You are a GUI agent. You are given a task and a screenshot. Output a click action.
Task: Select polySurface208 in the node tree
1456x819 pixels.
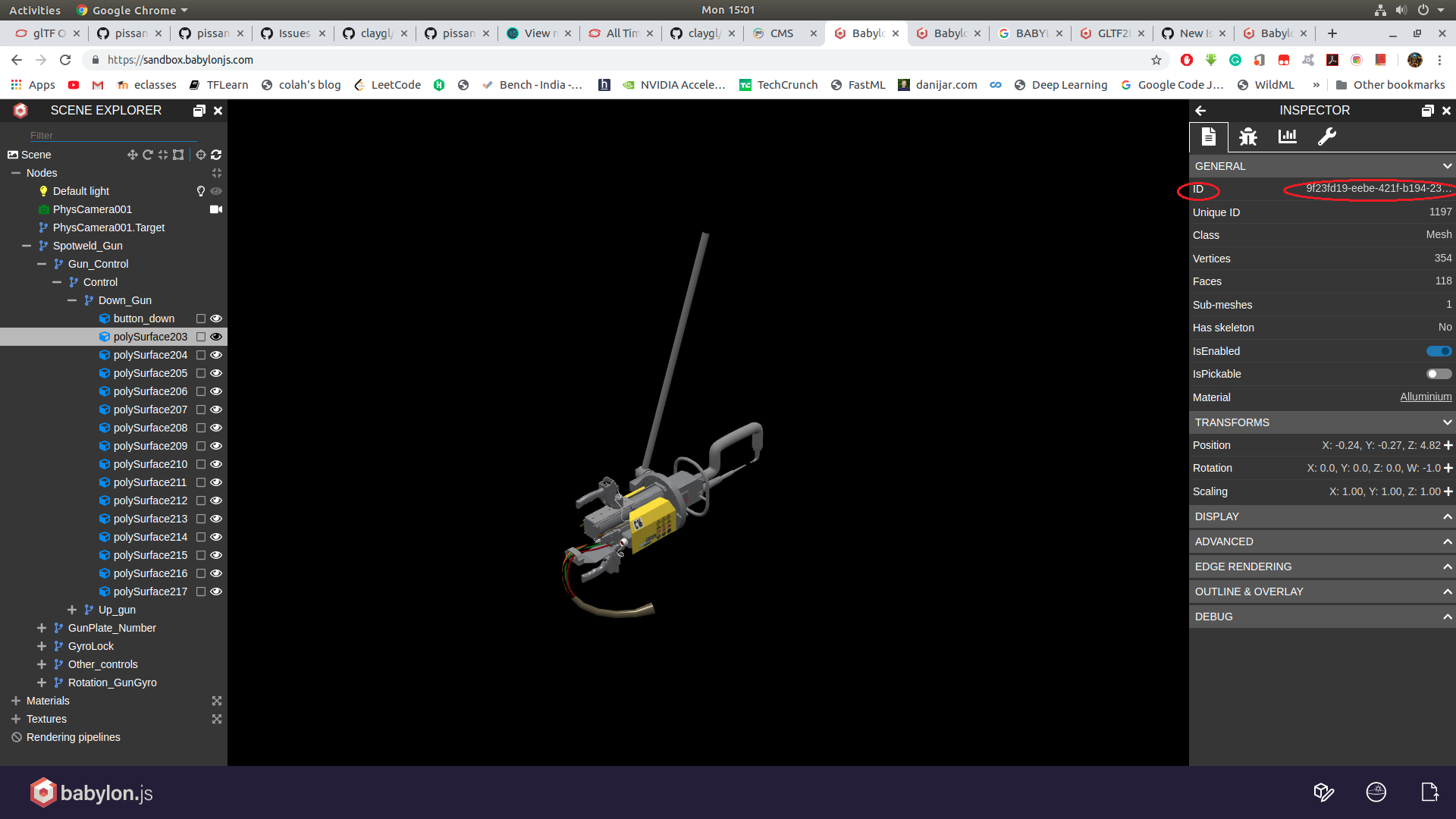point(150,428)
